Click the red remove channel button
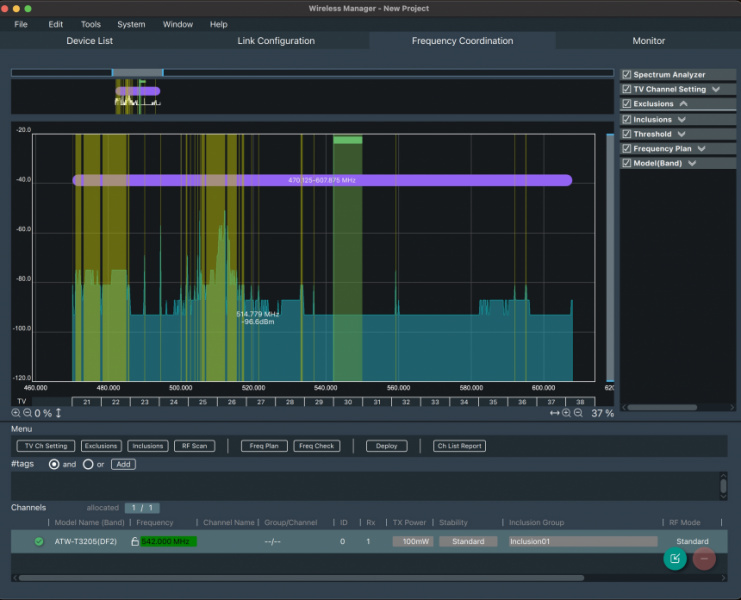 [704, 558]
